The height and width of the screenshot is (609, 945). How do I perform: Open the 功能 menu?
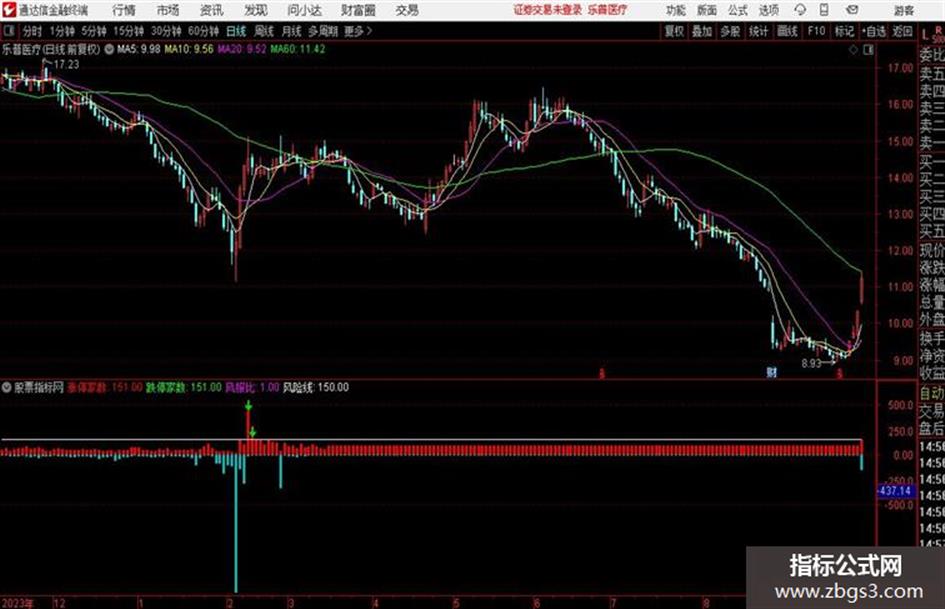pyautogui.click(x=676, y=10)
